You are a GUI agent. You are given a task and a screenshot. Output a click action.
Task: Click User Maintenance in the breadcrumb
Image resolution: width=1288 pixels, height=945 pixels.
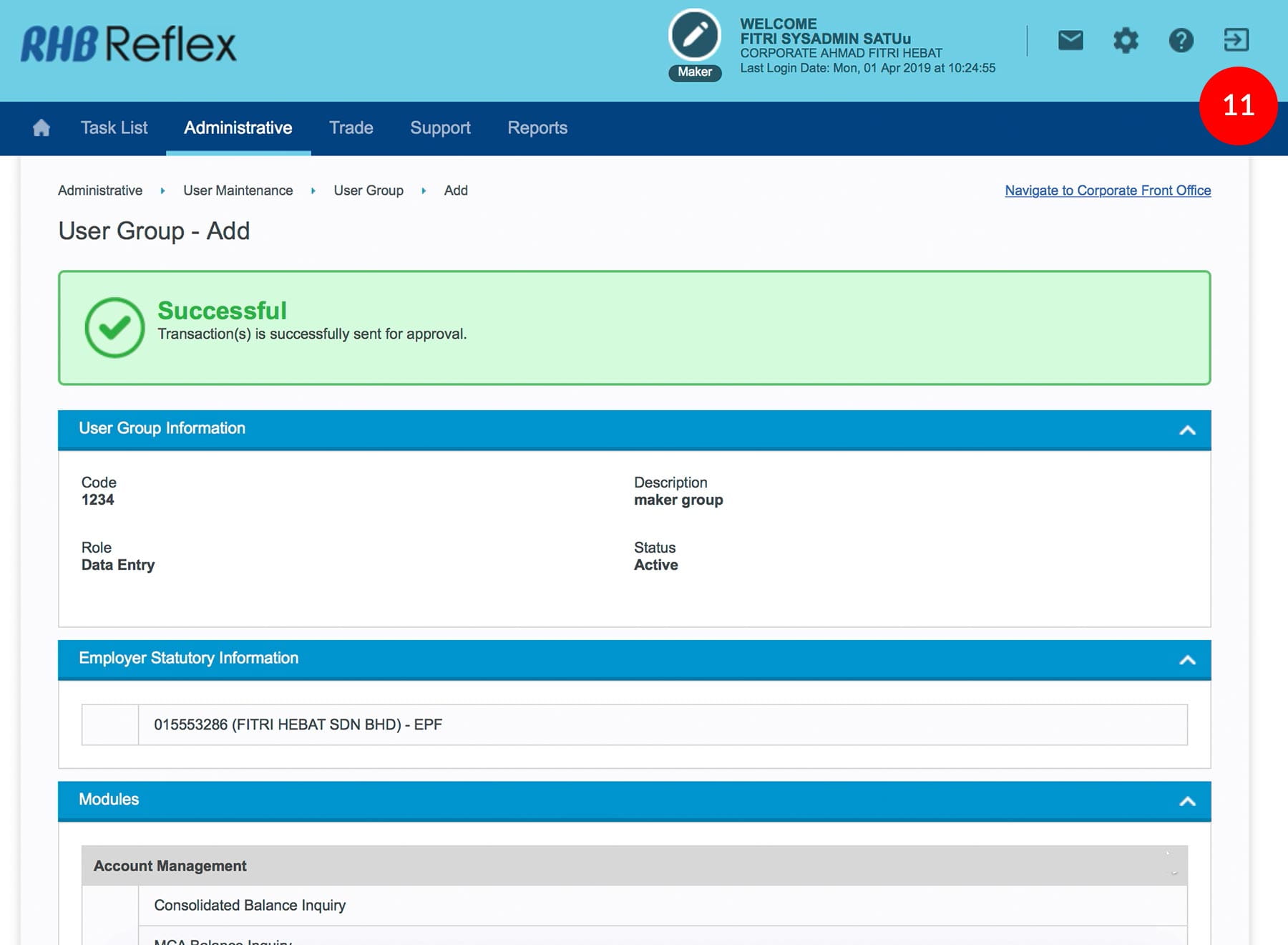238,190
